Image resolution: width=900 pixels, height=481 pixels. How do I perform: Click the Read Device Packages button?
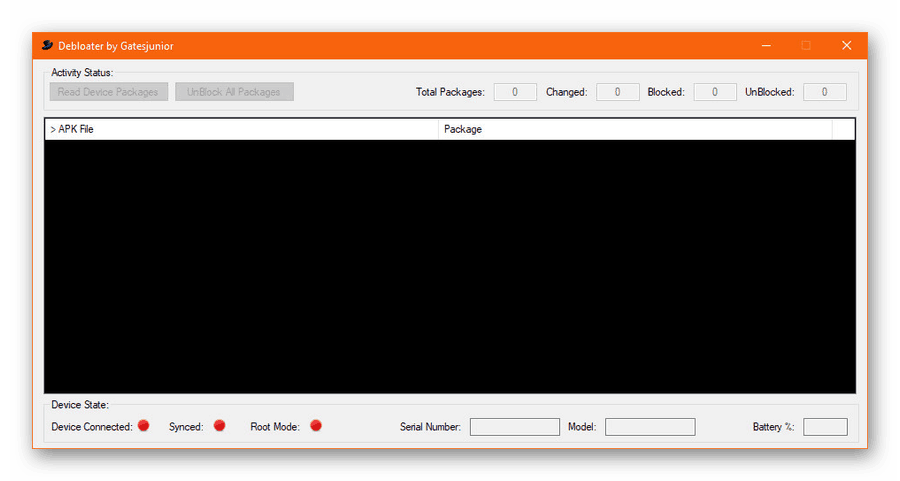[x=108, y=92]
